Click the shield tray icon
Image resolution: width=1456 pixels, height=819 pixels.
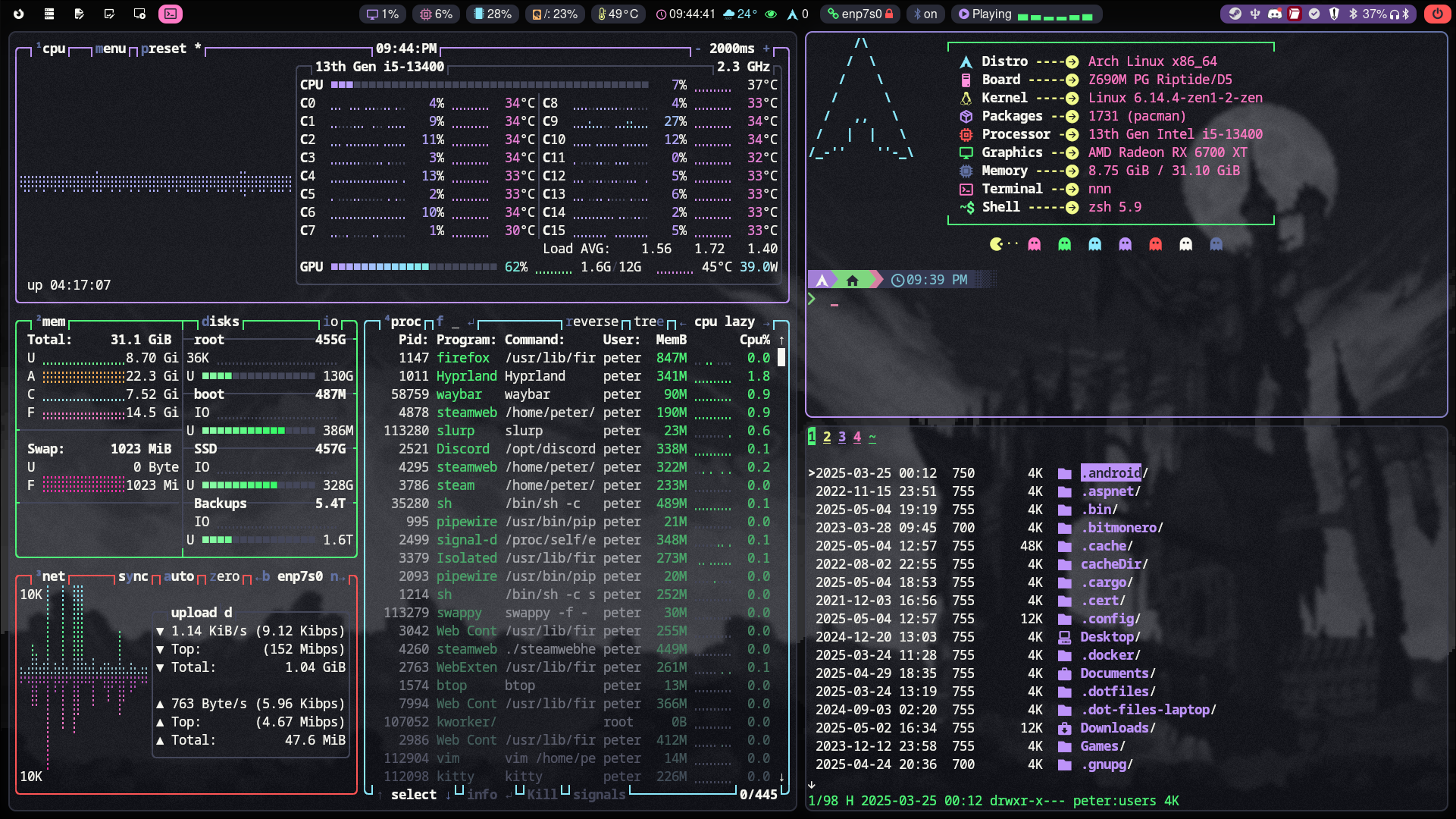click(1334, 14)
